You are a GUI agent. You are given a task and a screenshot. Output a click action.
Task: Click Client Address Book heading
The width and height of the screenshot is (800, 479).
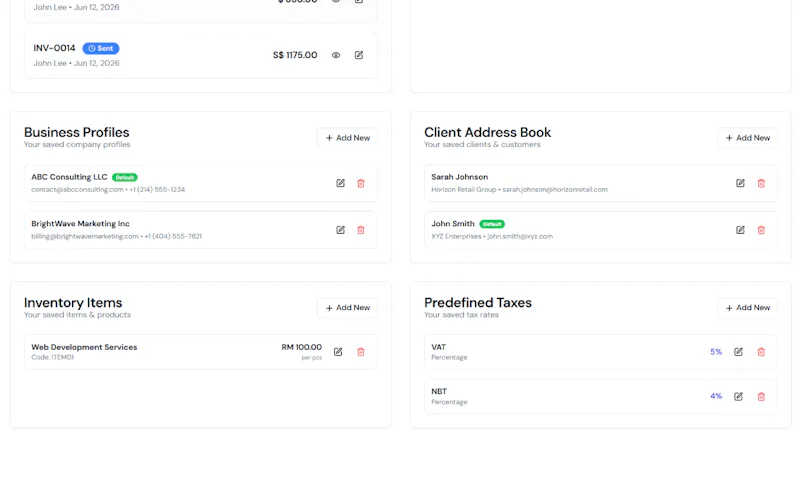pyautogui.click(x=487, y=133)
